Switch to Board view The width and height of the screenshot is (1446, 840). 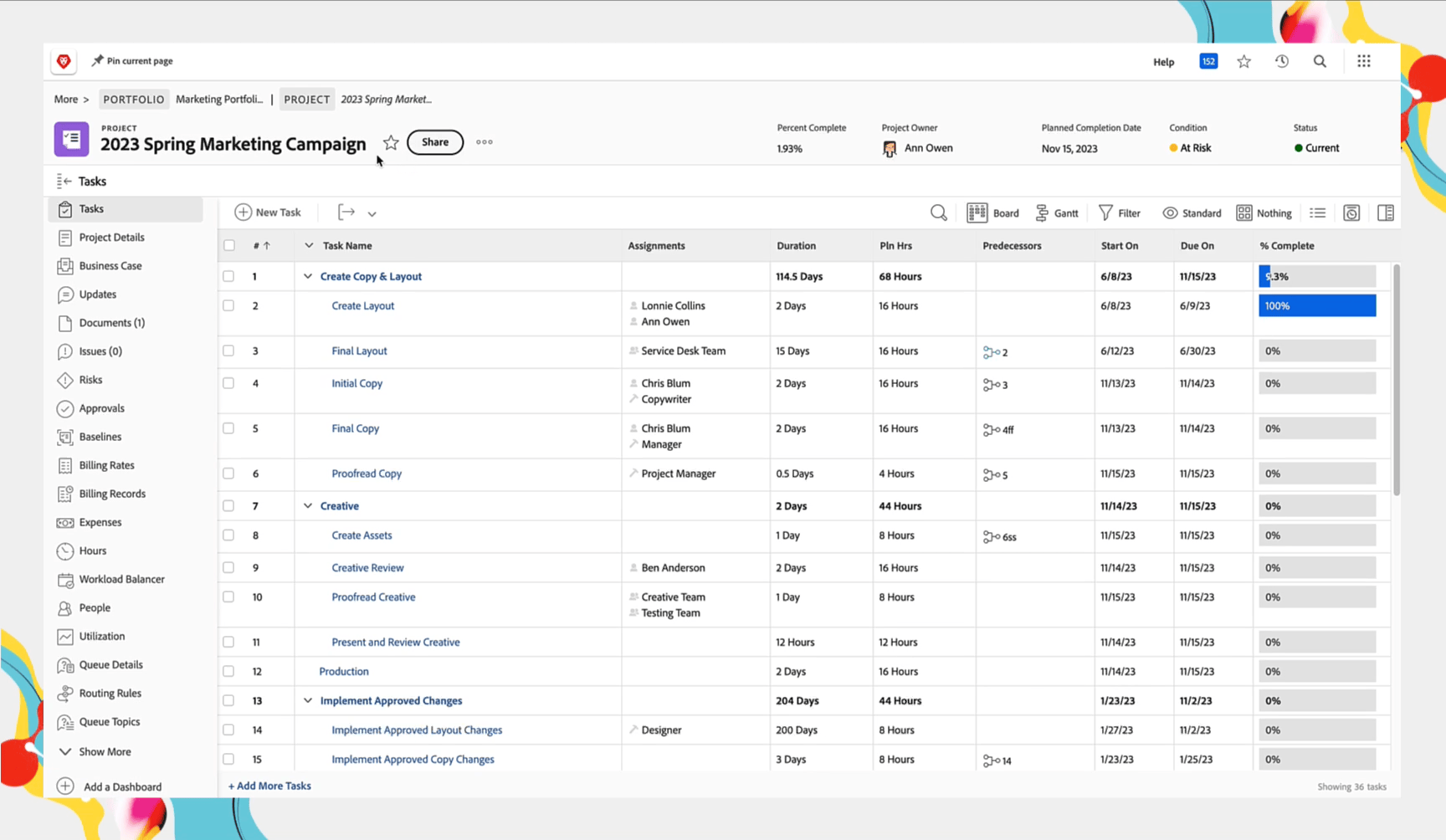pyautogui.click(x=993, y=213)
